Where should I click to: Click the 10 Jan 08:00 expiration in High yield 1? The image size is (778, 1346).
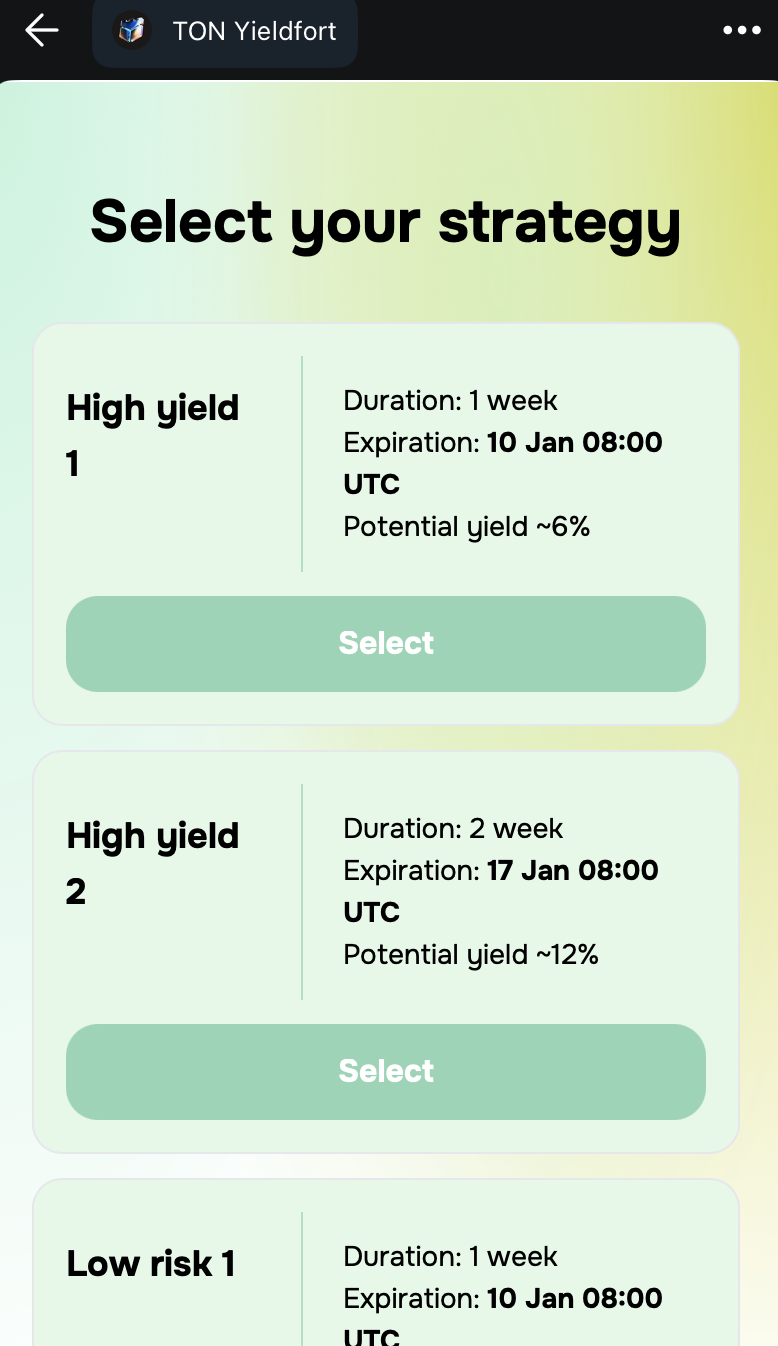[575, 442]
